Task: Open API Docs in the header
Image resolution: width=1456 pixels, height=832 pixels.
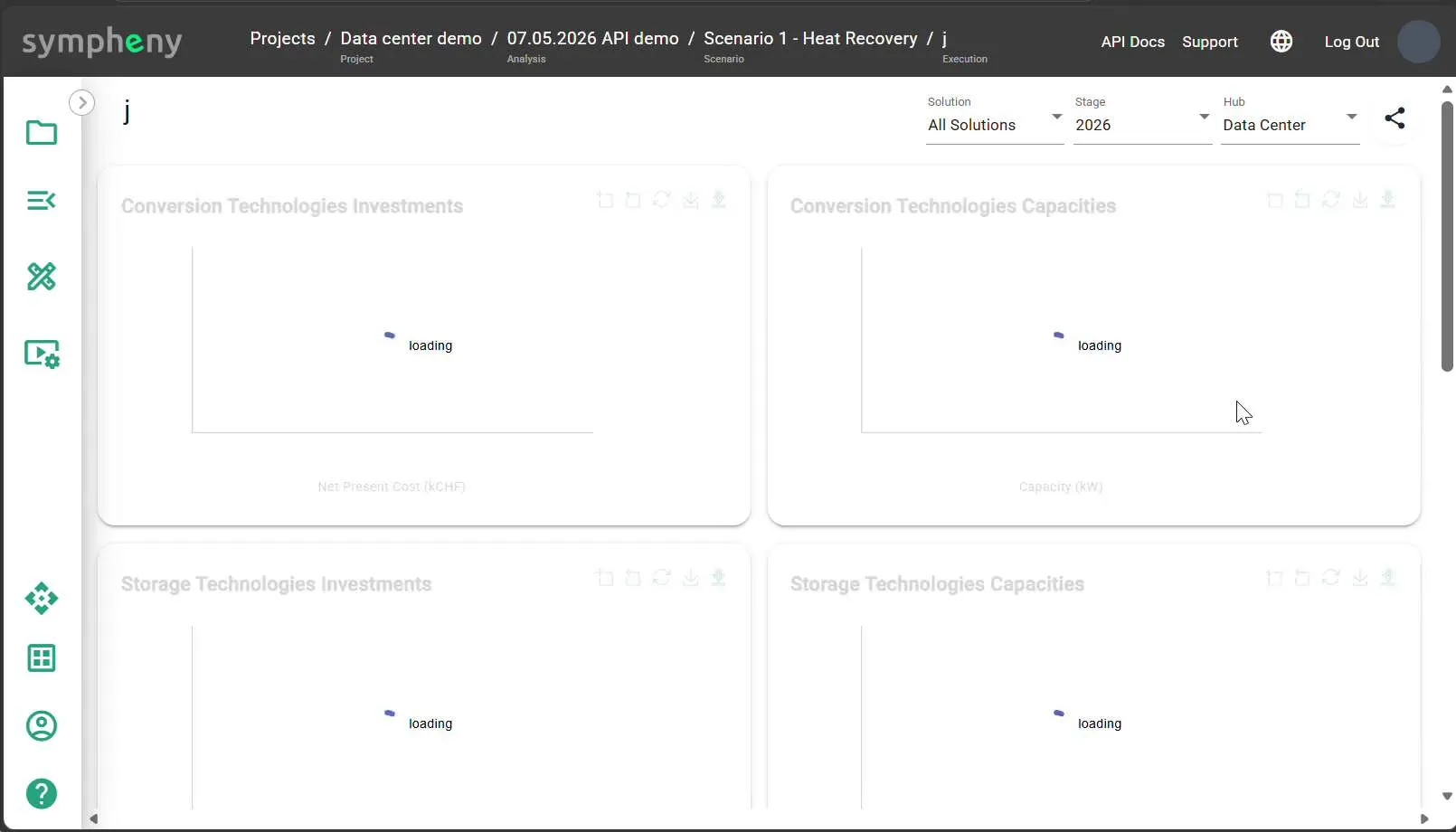Action: pyautogui.click(x=1132, y=42)
